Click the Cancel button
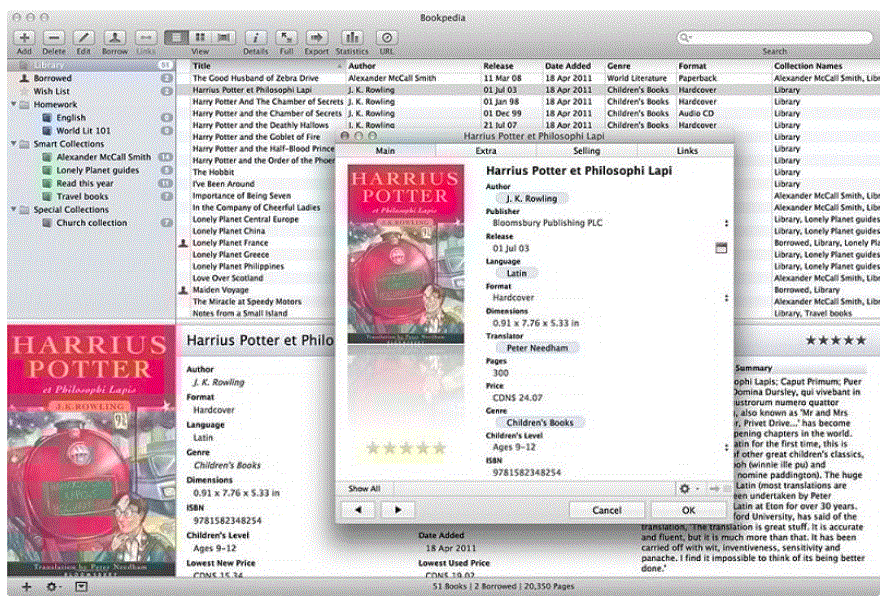 pyautogui.click(x=606, y=510)
